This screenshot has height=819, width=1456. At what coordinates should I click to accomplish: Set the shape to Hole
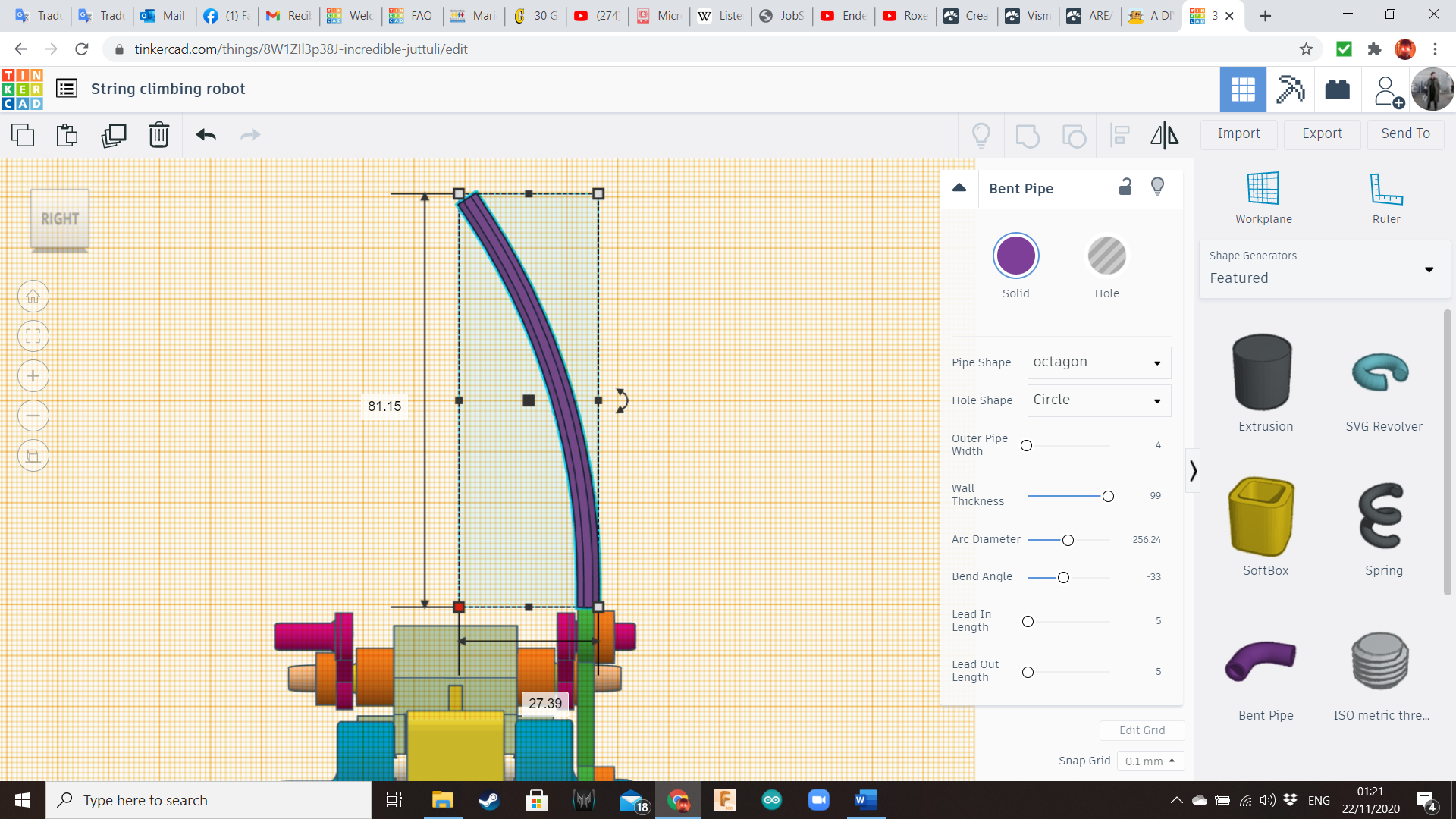tap(1106, 256)
